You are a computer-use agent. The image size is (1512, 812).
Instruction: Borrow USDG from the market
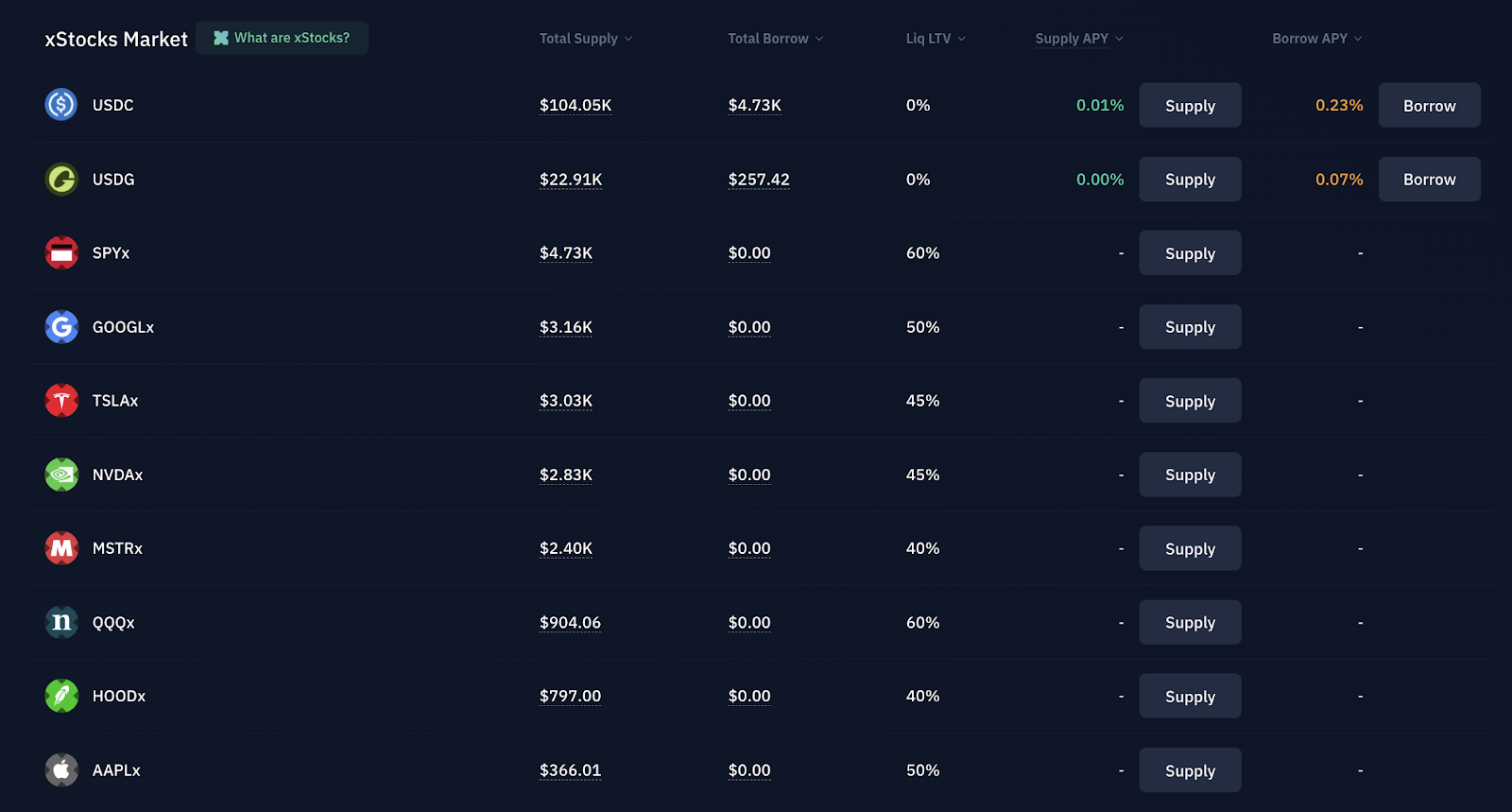click(1429, 179)
